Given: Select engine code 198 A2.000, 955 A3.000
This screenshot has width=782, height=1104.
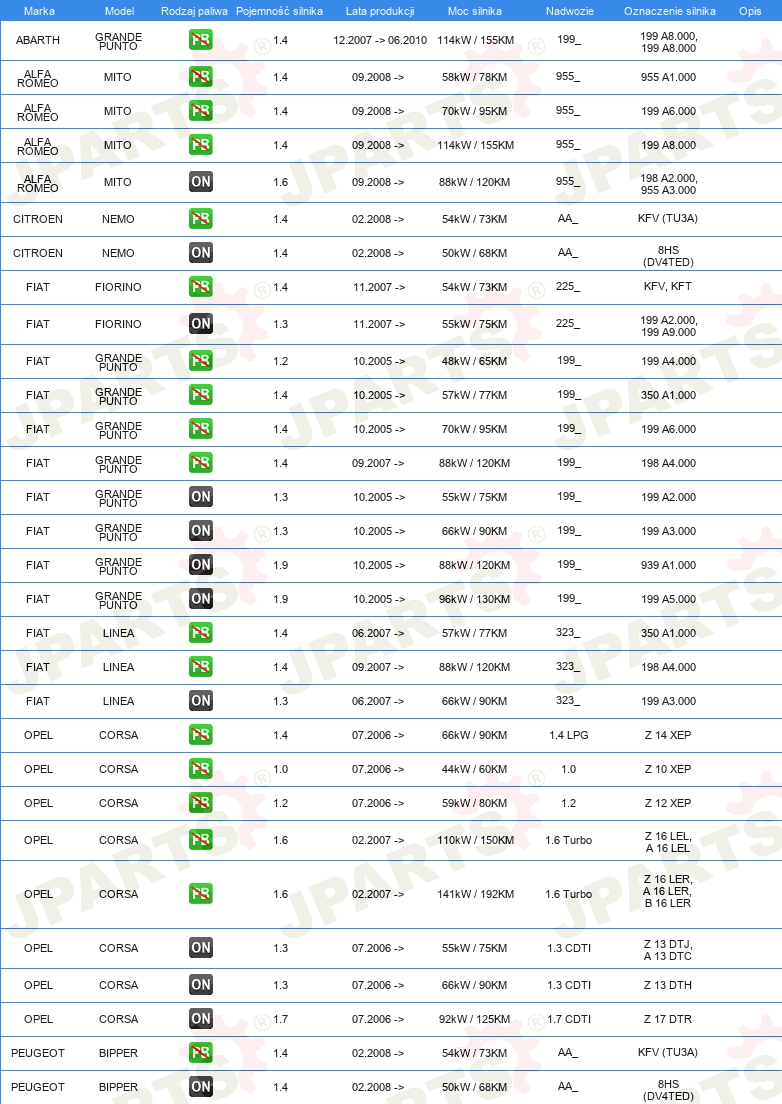Looking at the screenshot, I should pos(669,184).
